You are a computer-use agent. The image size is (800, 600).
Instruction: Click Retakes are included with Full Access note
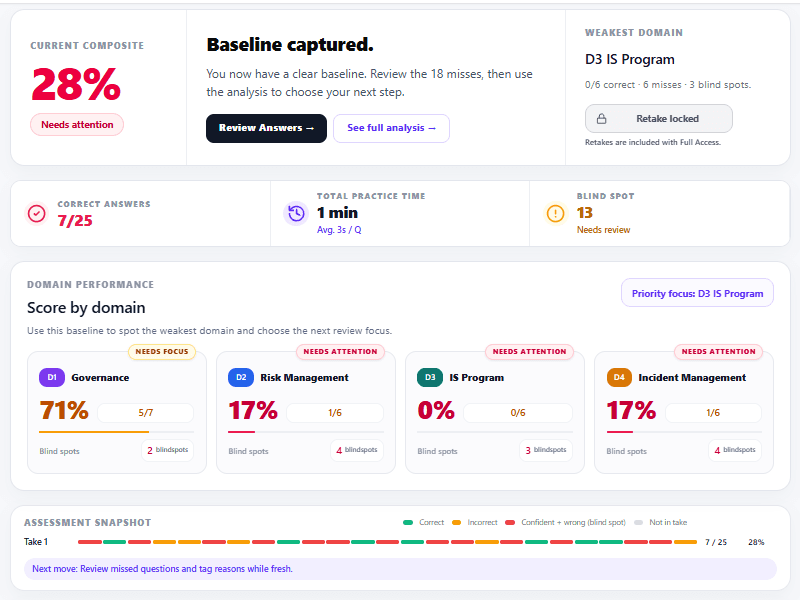(x=653, y=142)
